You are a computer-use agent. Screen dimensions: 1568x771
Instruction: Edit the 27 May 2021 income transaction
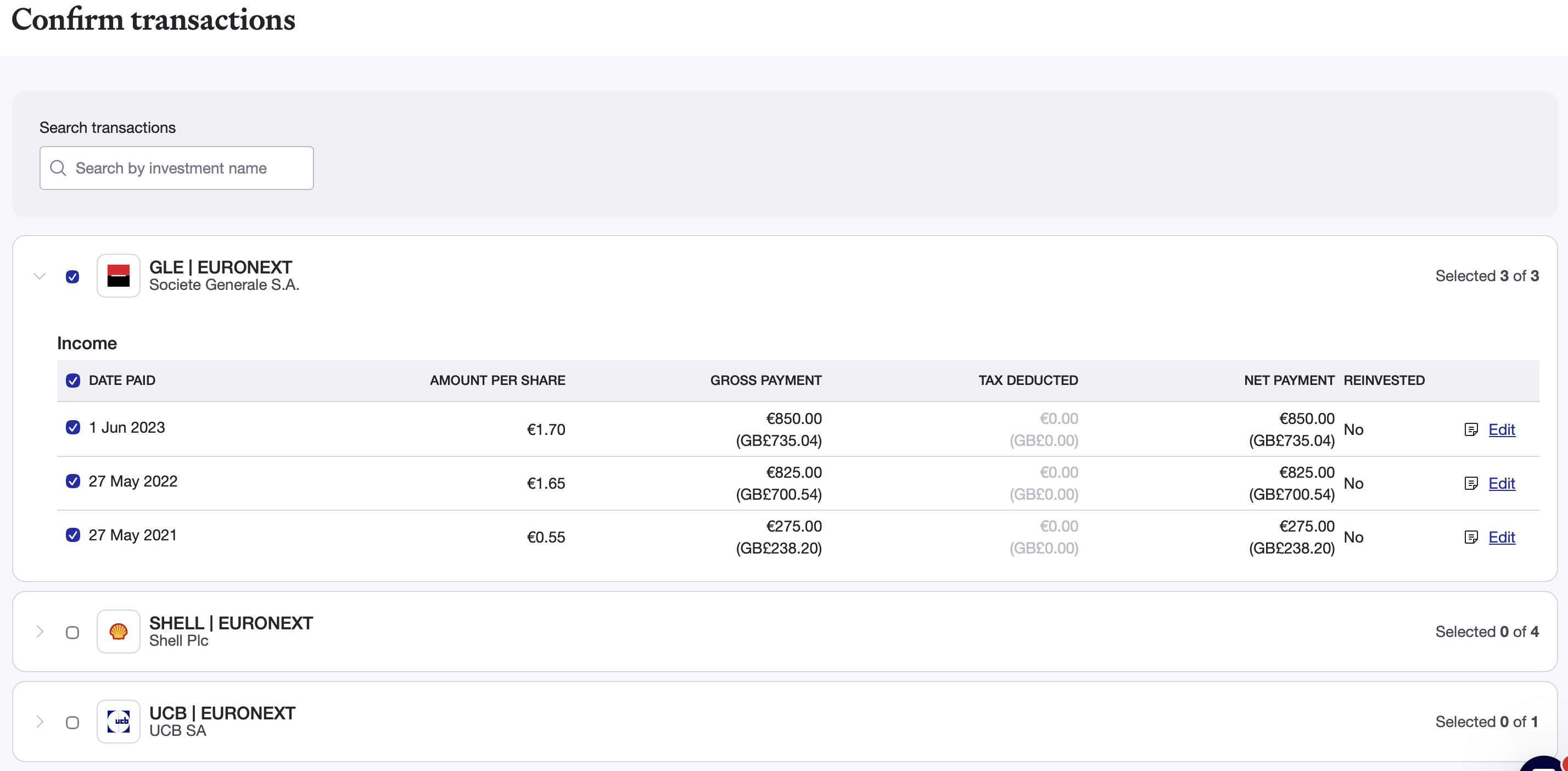click(1502, 537)
